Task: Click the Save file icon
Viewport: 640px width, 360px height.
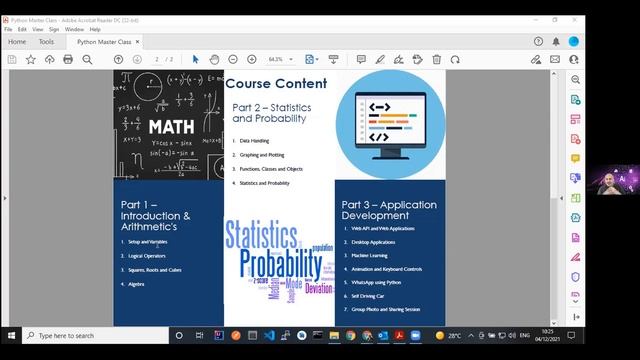Action: (x=12, y=60)
